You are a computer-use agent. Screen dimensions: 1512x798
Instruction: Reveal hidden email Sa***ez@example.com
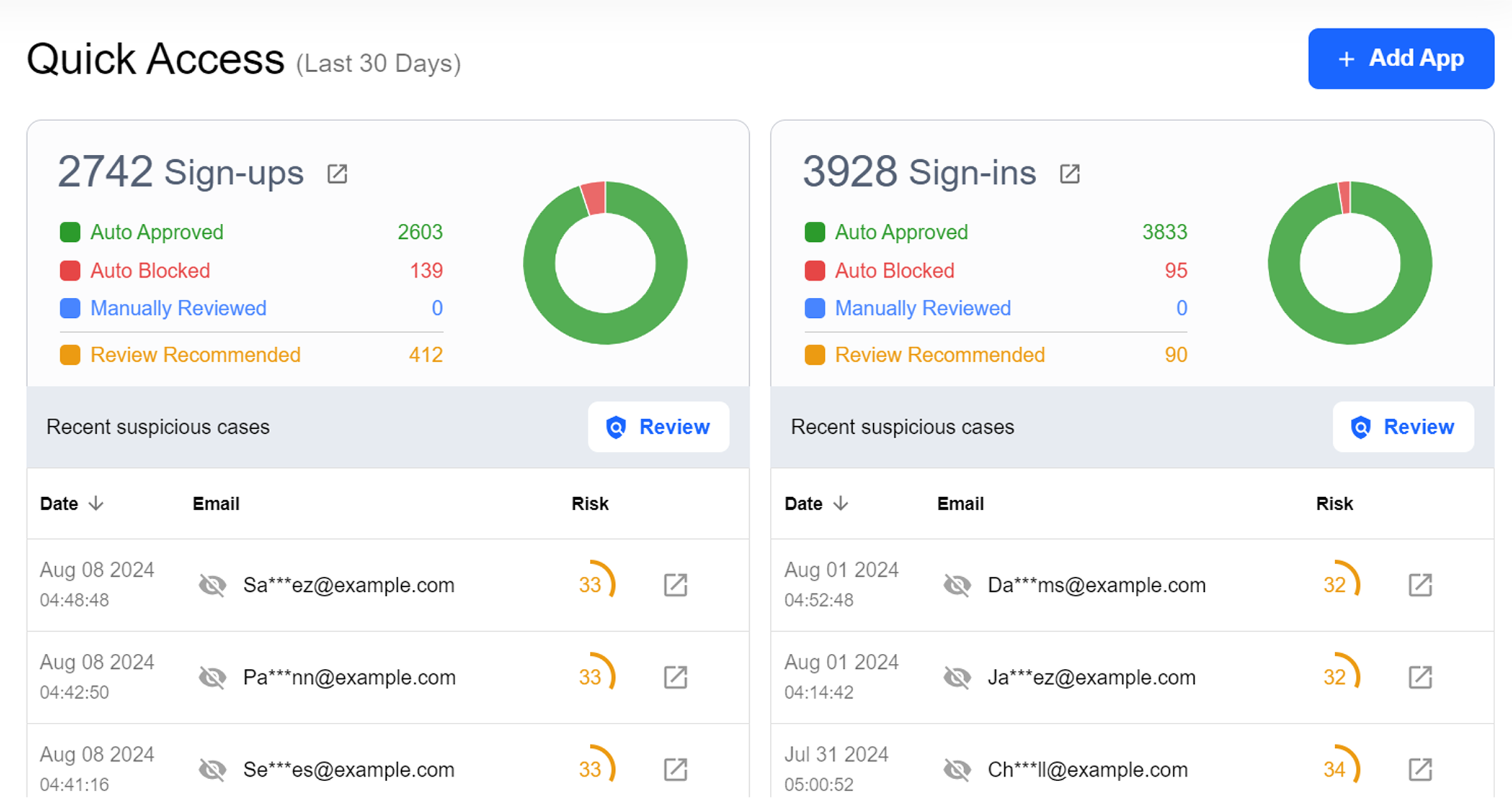click(x=213, y=585)
